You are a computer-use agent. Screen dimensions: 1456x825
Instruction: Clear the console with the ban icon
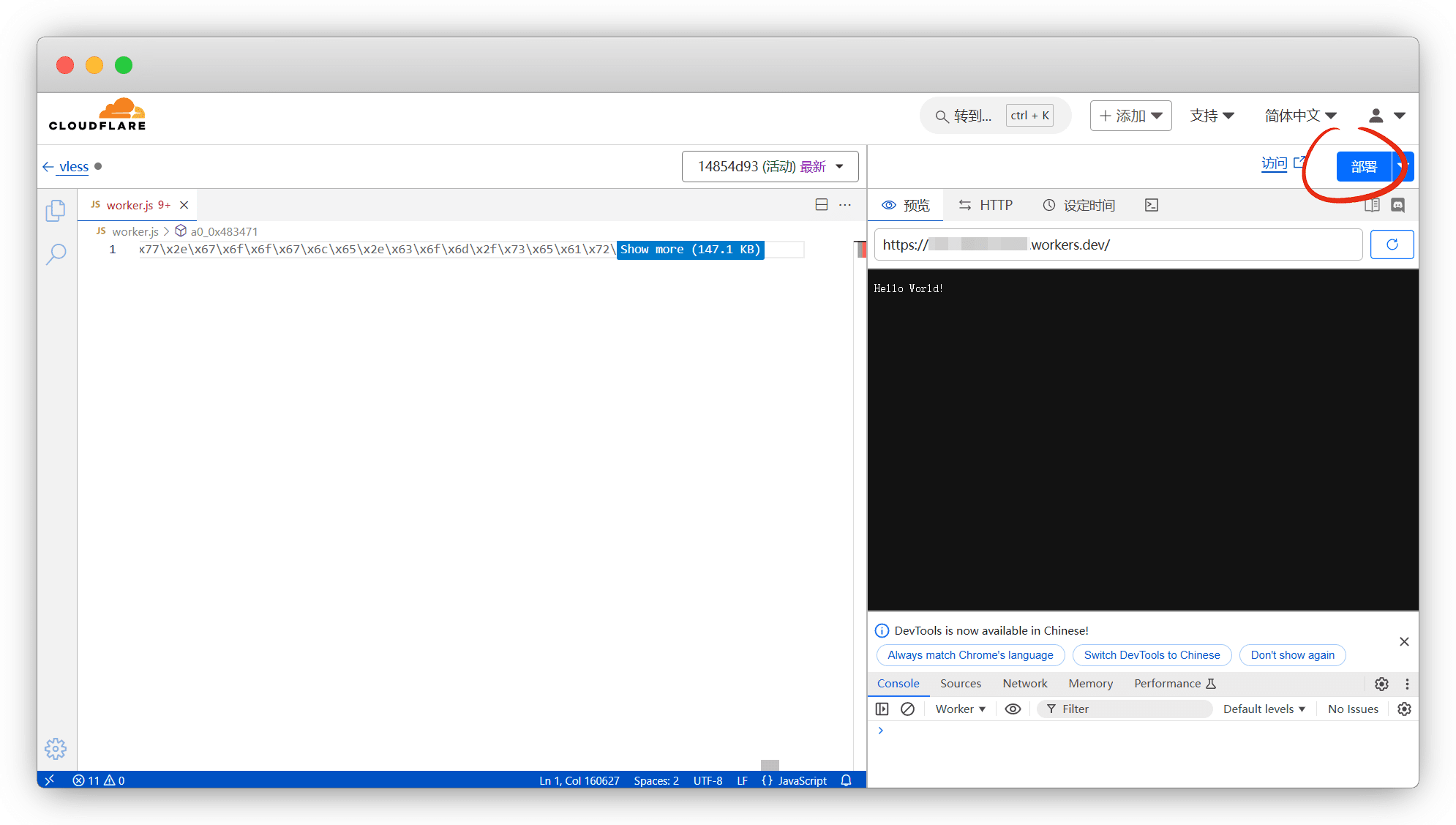point(907,709)
